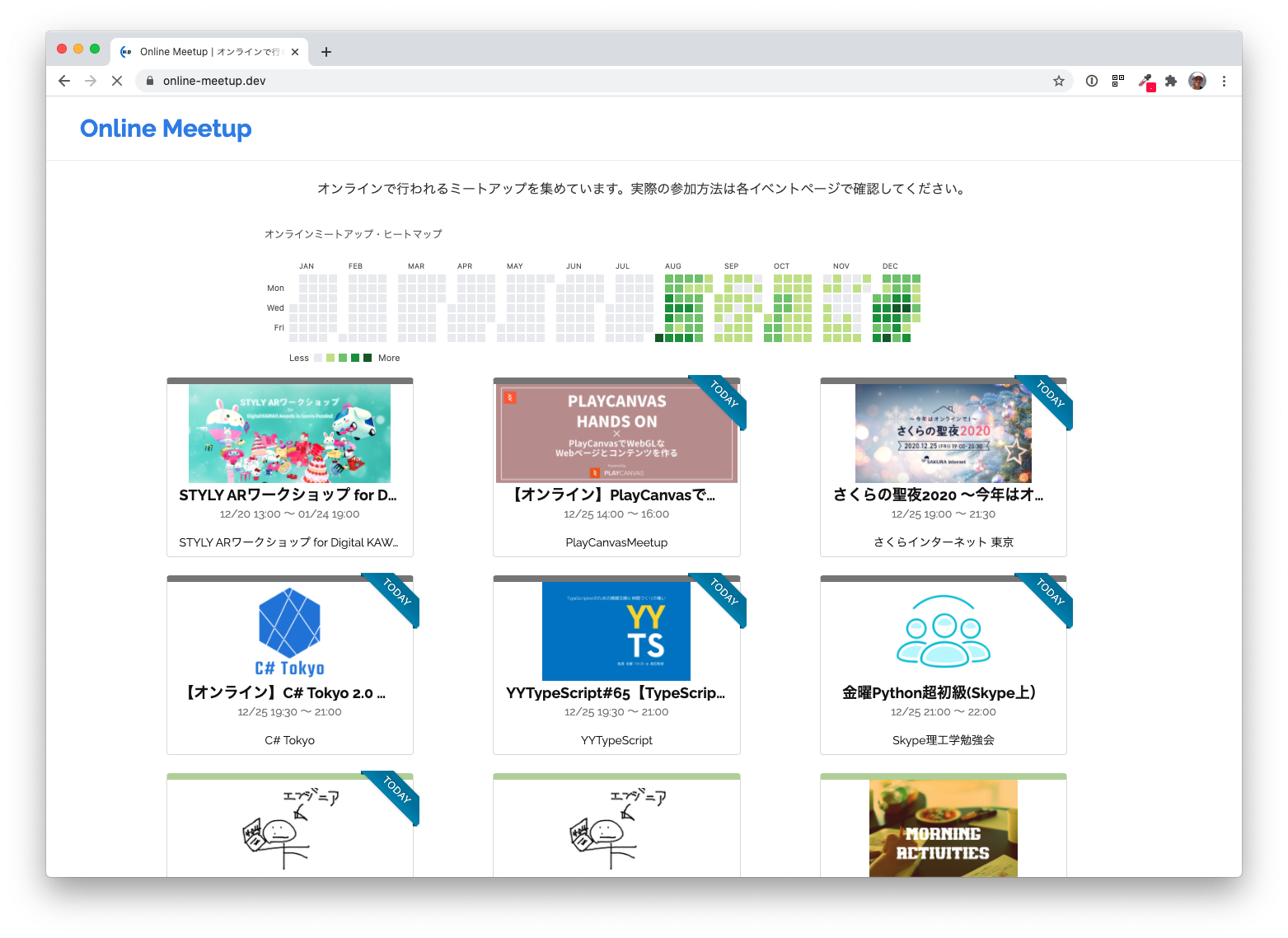Image resolution: width=1288 pixels, height=938 pixels.
Task: Open the extensions puzzle piece menu
Action: (1171, 81)
